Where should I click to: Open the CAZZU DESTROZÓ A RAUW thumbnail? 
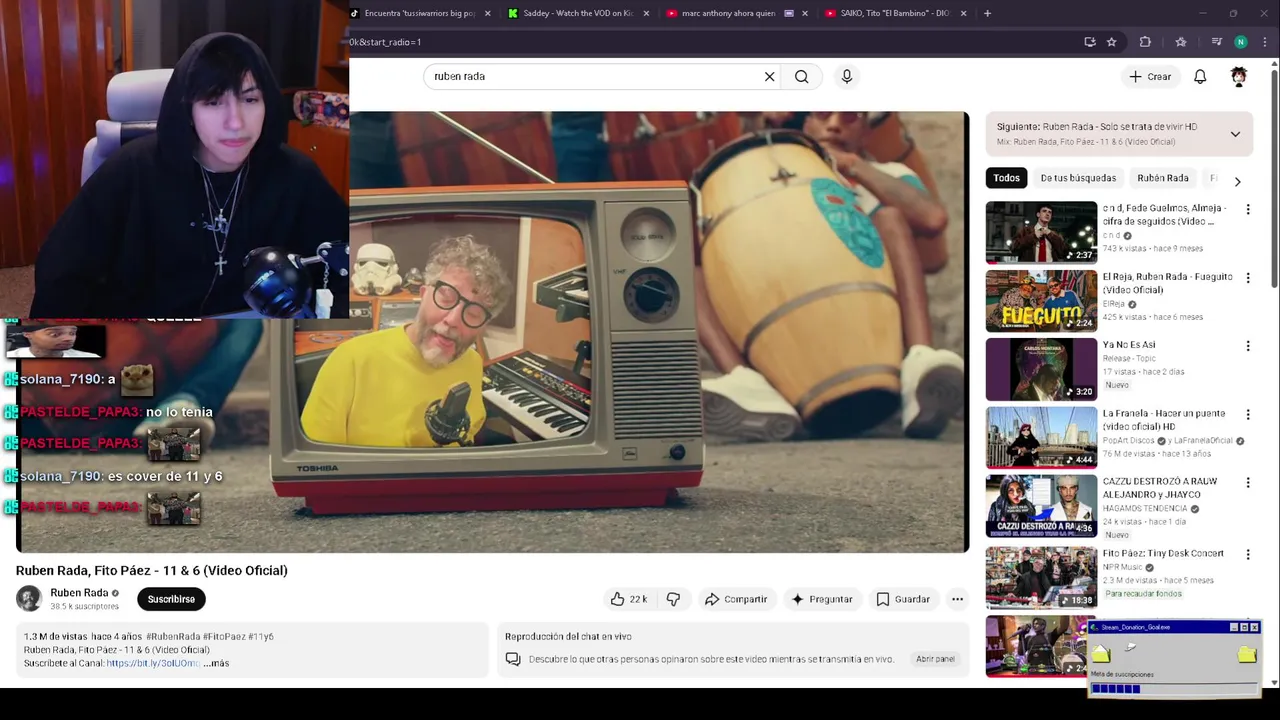[x=1041, y=505]
